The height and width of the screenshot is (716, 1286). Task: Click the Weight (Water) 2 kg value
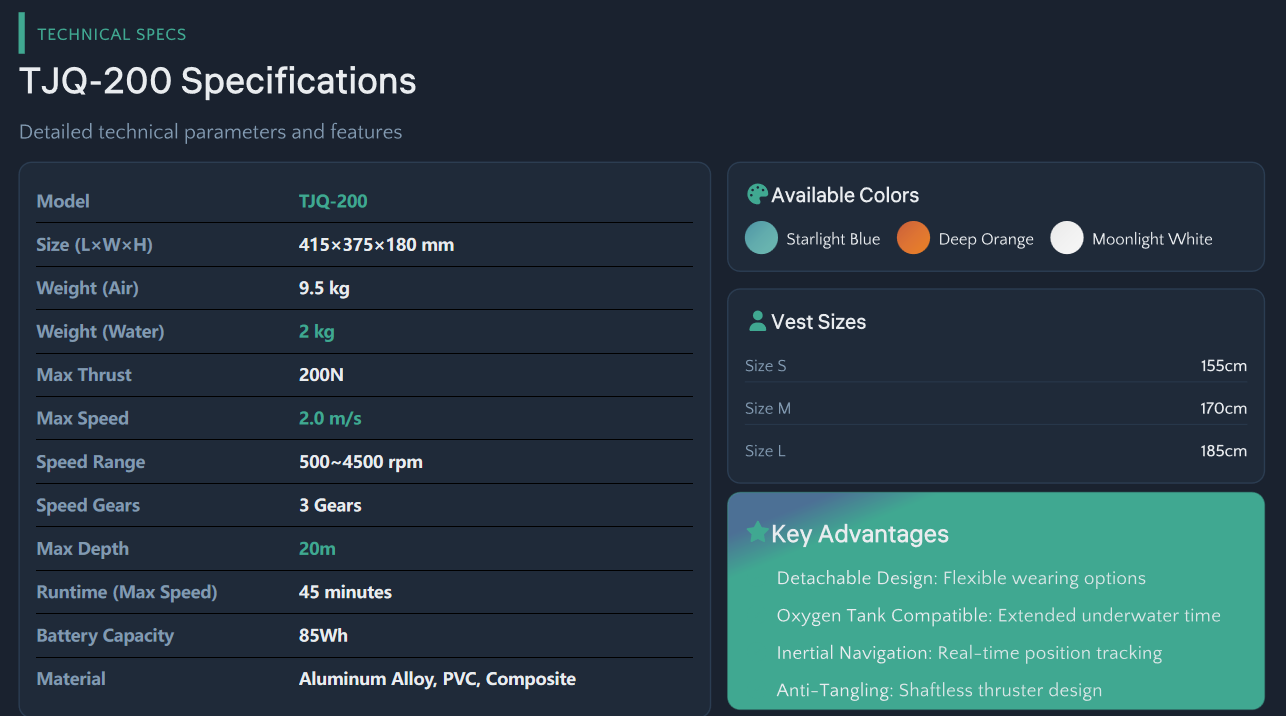pyautogui.click(x=316, y=331)
